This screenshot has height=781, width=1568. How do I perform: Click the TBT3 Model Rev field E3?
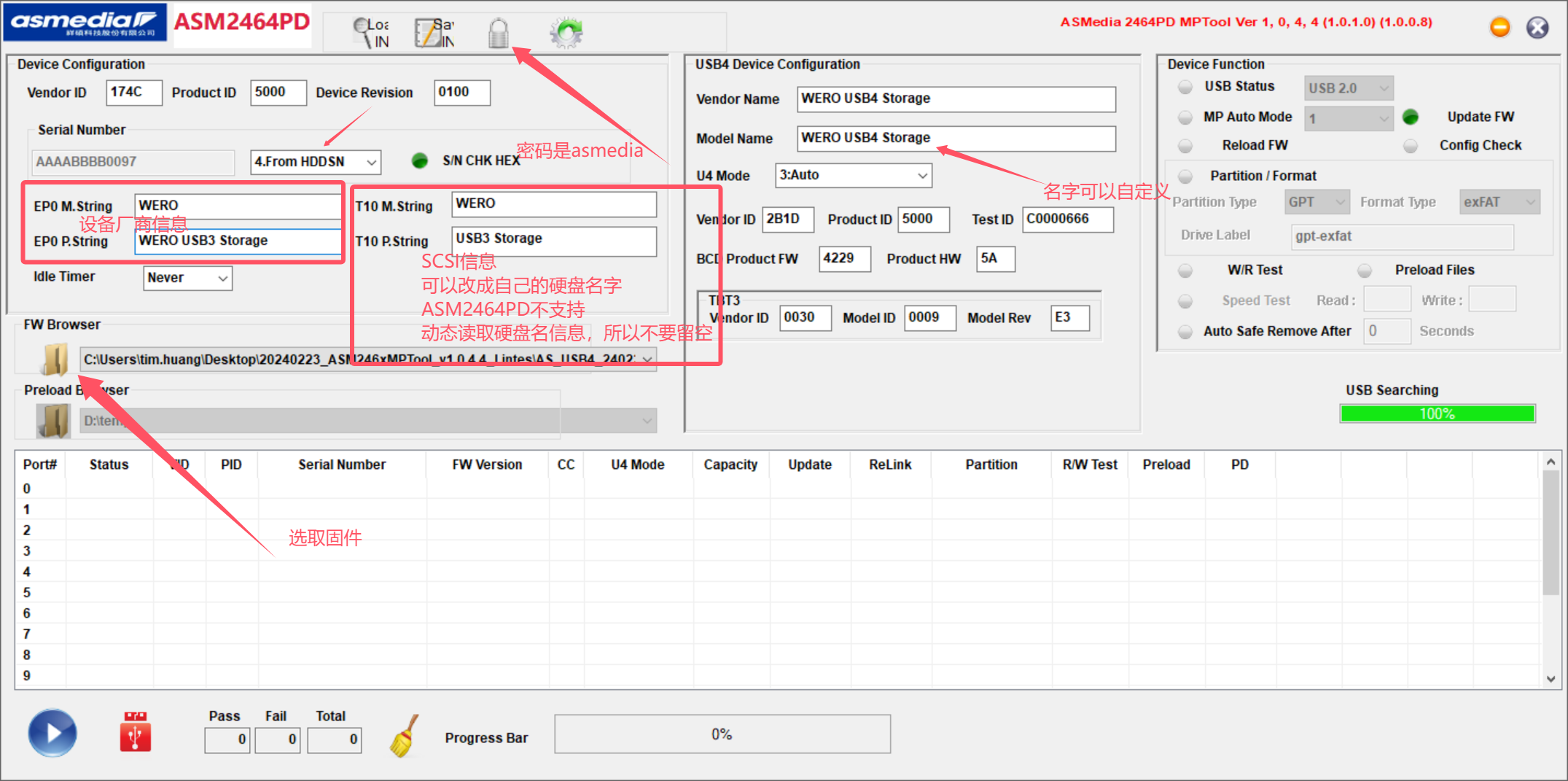[1070, 318]
